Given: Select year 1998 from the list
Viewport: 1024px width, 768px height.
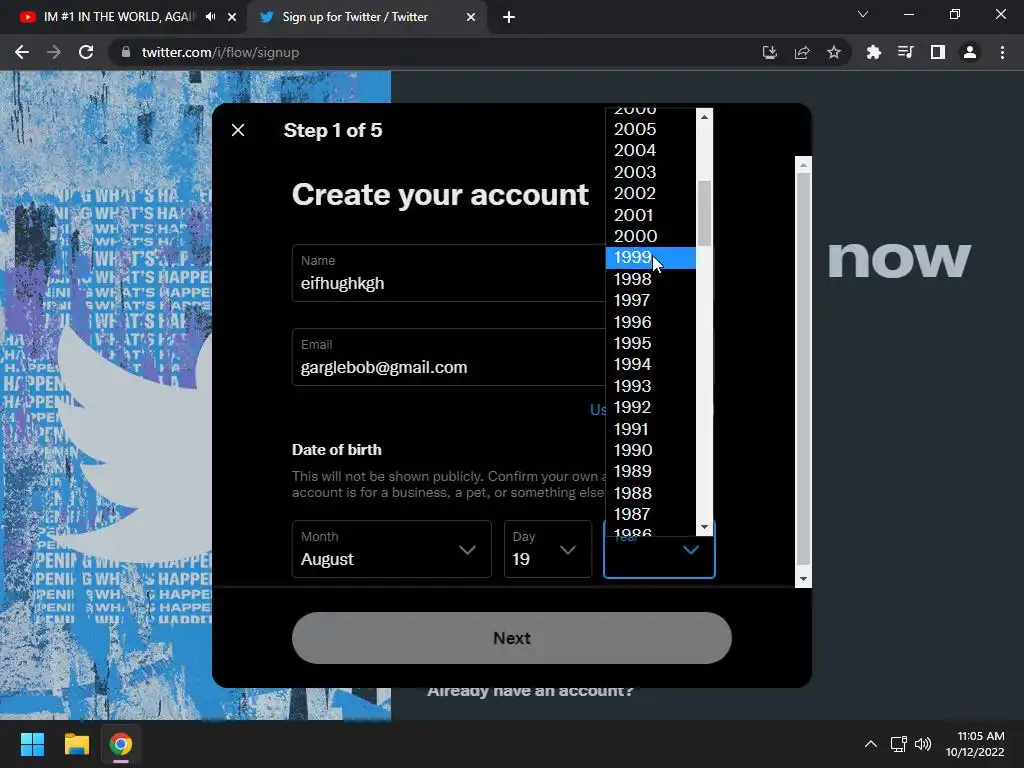Looking at the screenshot, I should pos(650,279).
